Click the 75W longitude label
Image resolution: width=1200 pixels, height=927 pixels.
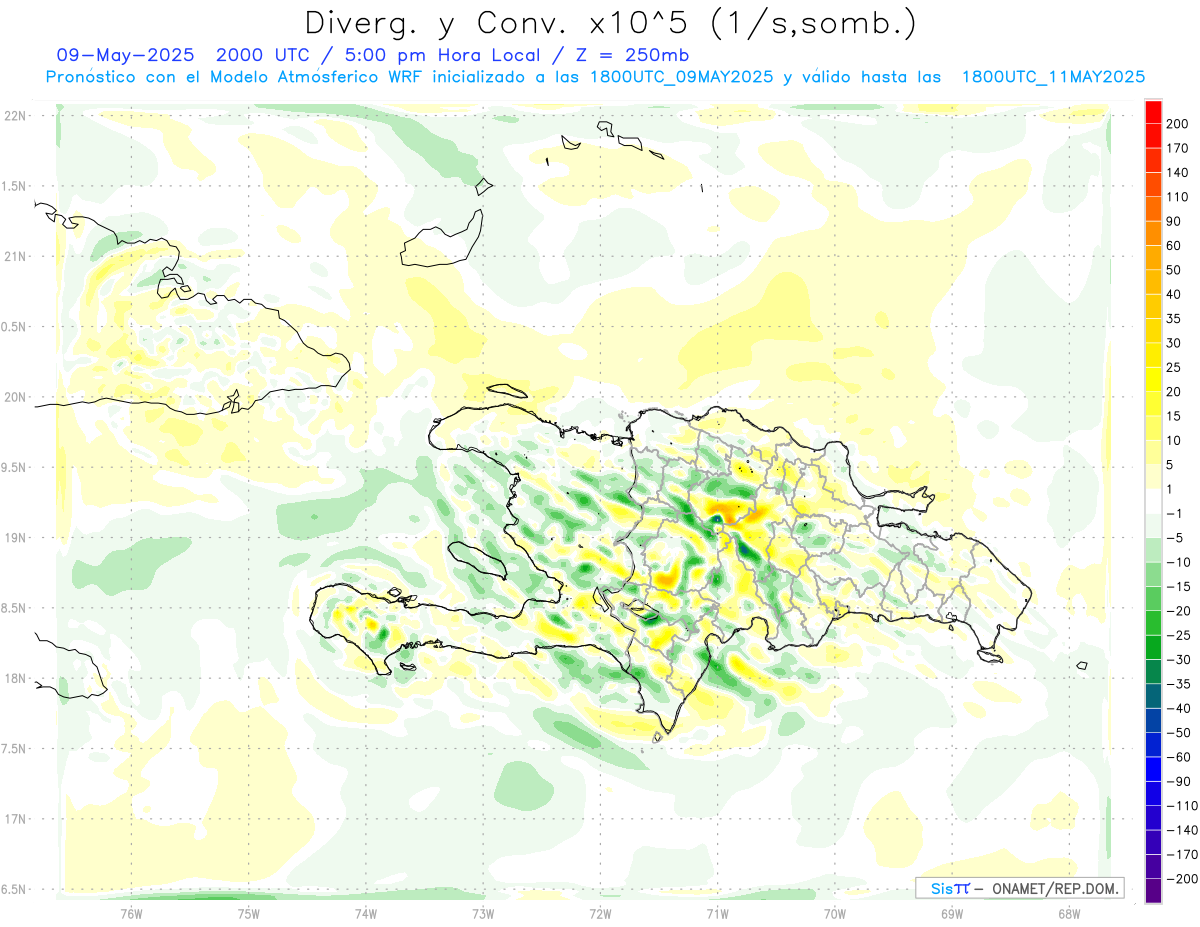click(x=248, y=914)
